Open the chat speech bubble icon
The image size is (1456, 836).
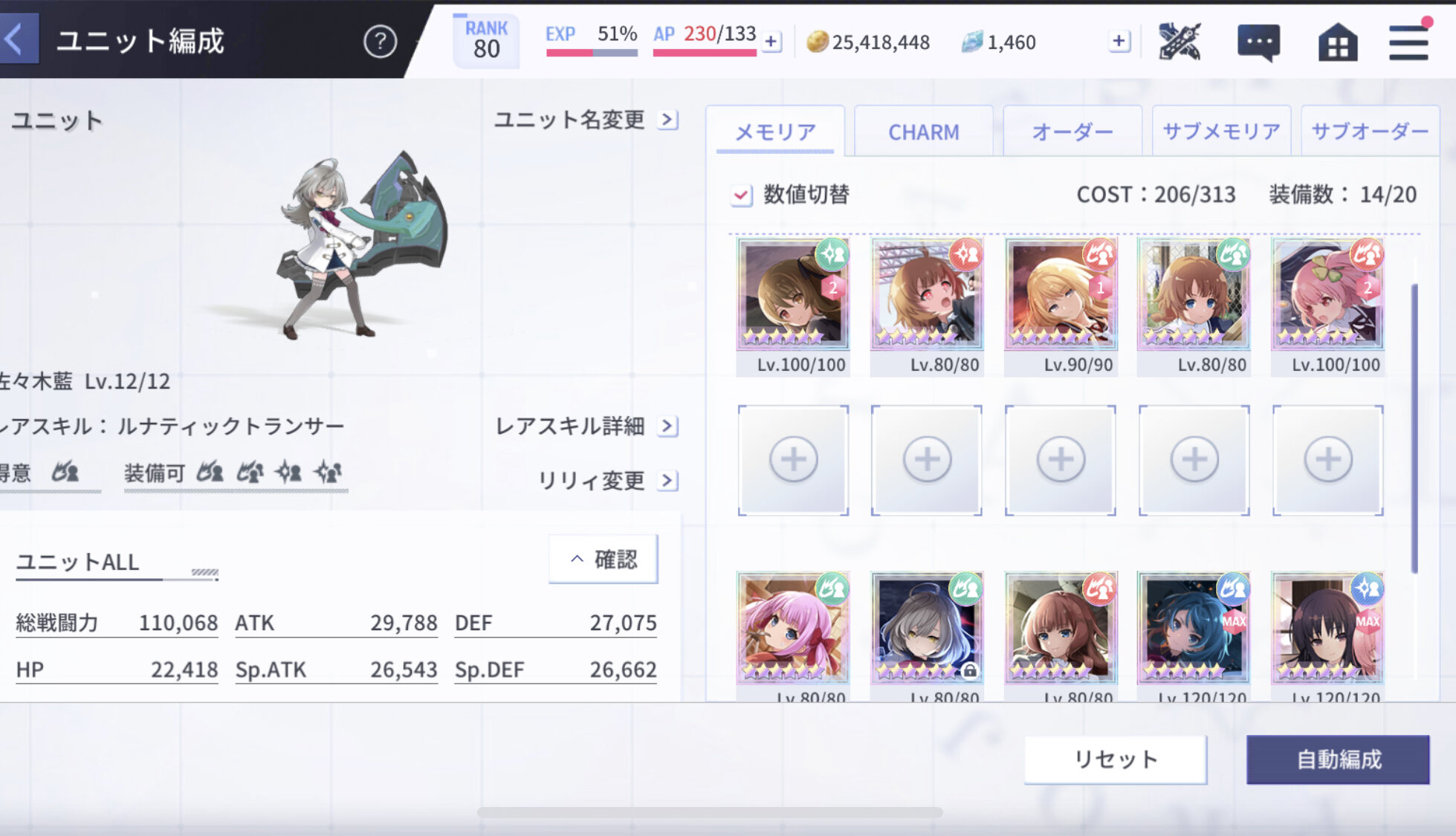pyautogui.click(x=1258, y=43)
